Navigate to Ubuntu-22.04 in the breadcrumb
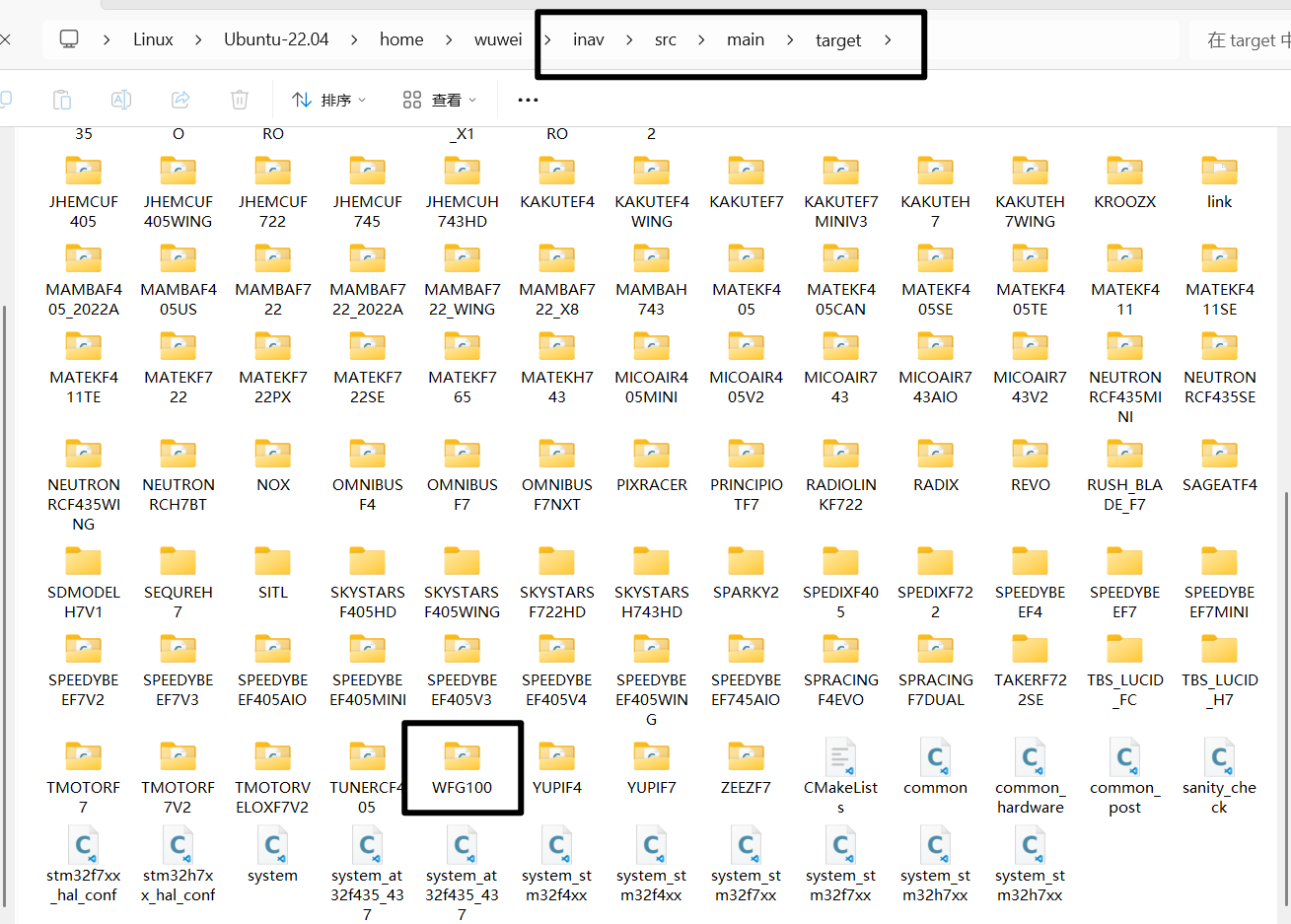The image size is (1291, 924). [276, 39]
